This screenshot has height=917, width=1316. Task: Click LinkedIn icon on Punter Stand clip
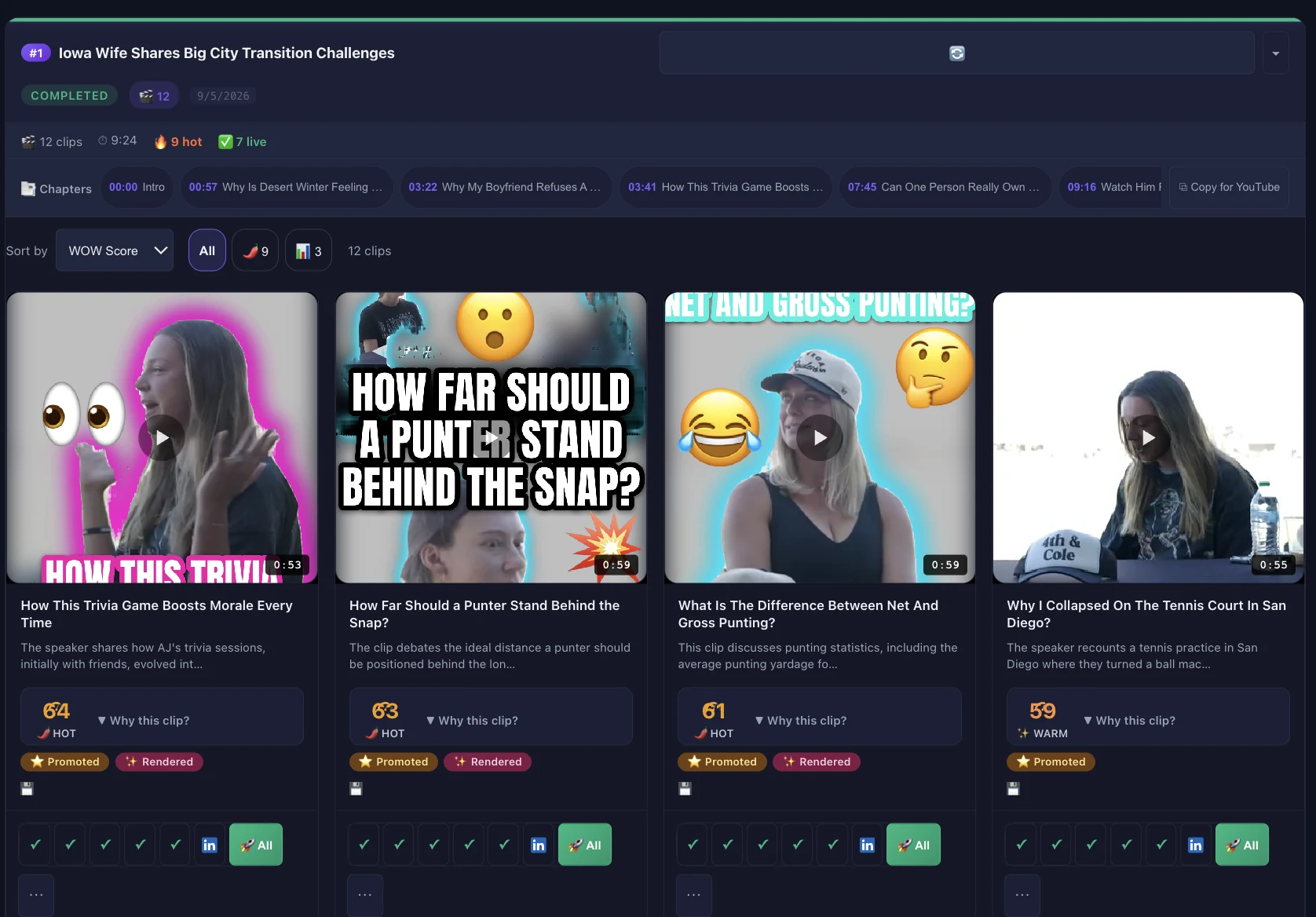[x=538, y=845]
